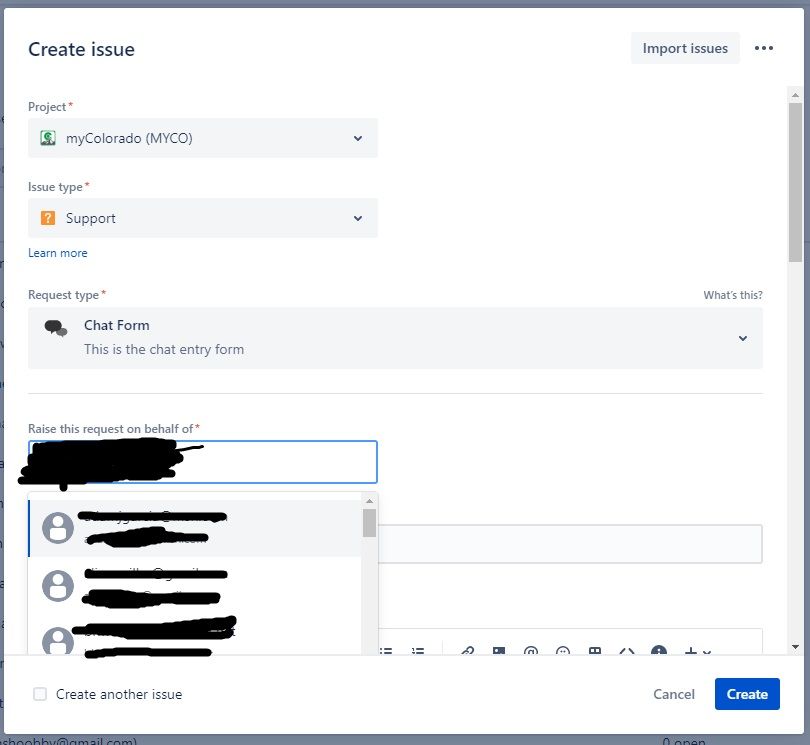Viewport: 810px width, 745px height.
Task: Focus the Raise this request on behalf of field
Action: (x=202, y=462)
